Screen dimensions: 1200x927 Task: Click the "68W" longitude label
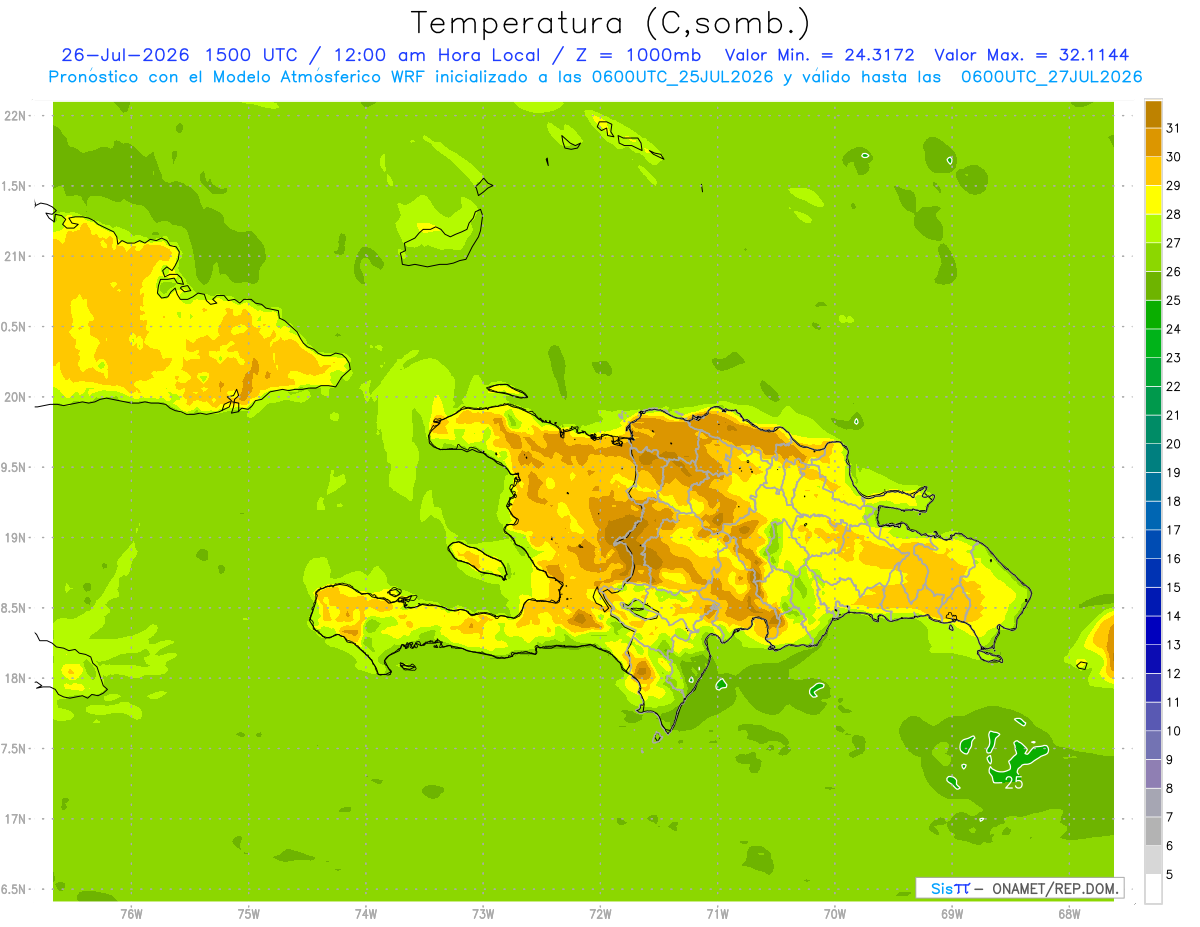1069,913
